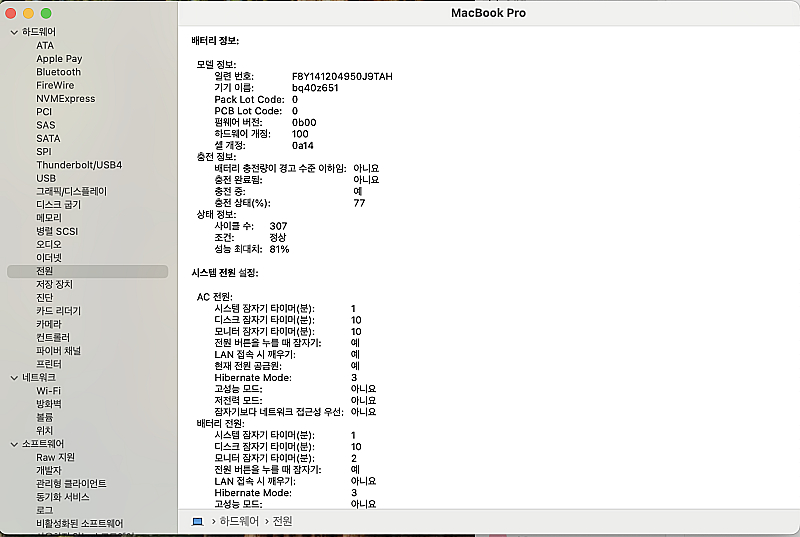
Task: Click the 충전 정보 subsection label
Action: coord(216,157)
